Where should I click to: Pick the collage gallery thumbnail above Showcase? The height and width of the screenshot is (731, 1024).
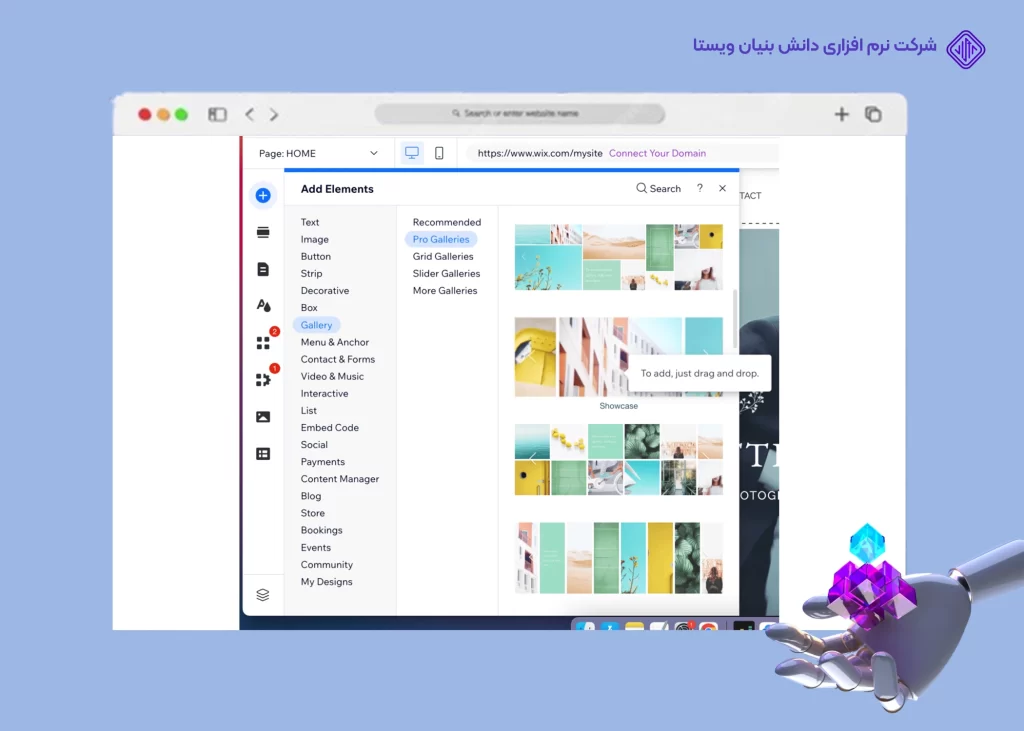pos(618,257)
